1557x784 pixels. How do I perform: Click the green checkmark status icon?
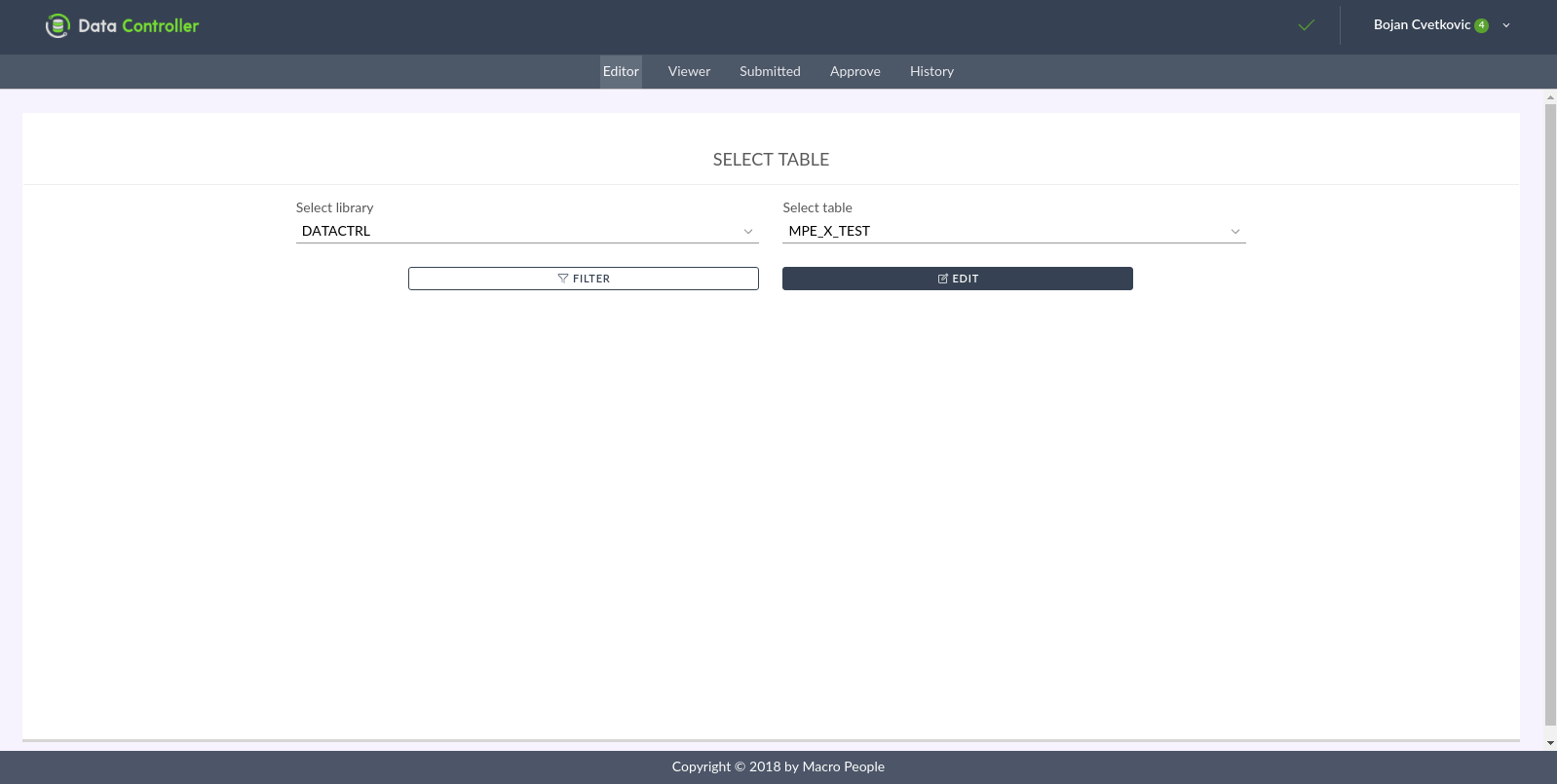pyautogui.click(x=1307, y=25)
